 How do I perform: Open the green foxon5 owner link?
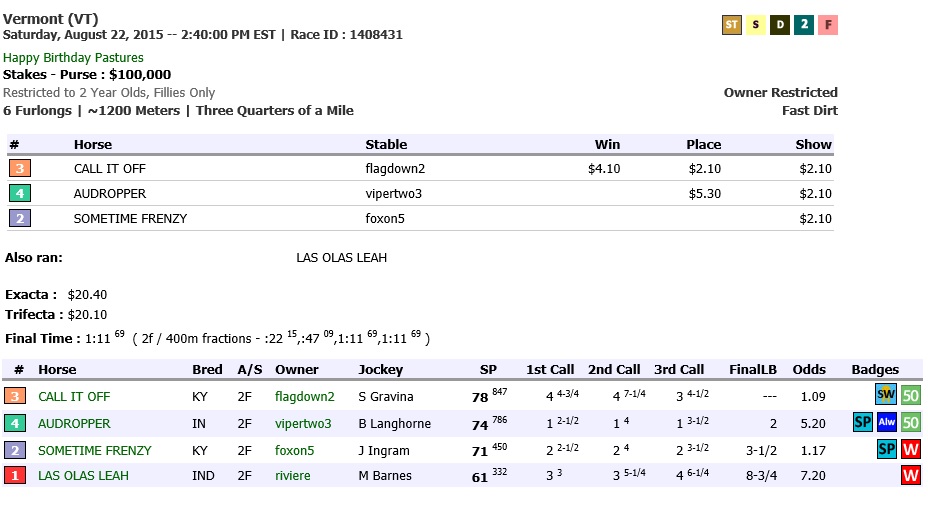tap(295, 451)
